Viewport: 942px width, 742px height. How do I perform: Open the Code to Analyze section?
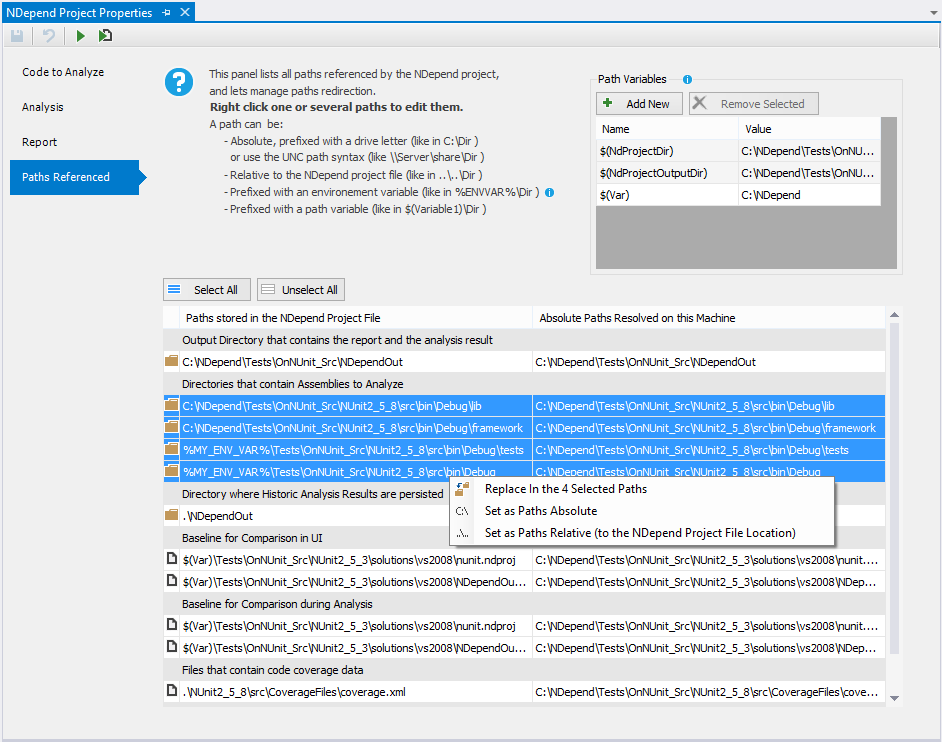click(x=63, y=72)
